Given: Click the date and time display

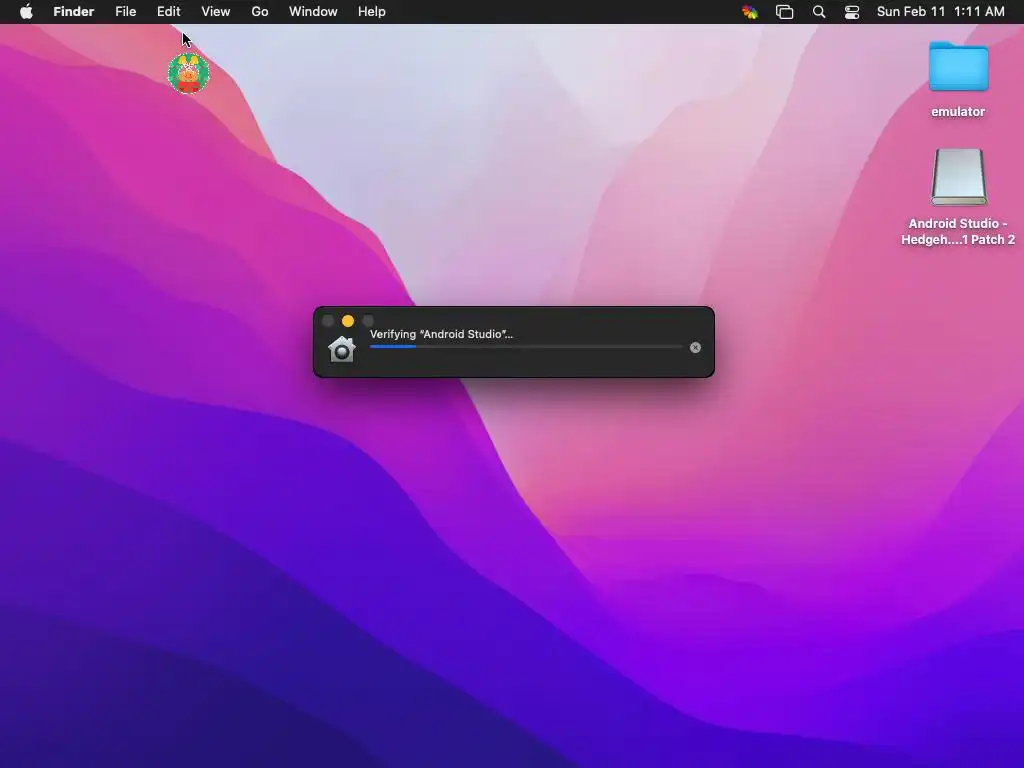Looking at the screenshot, I should [940, 12].
